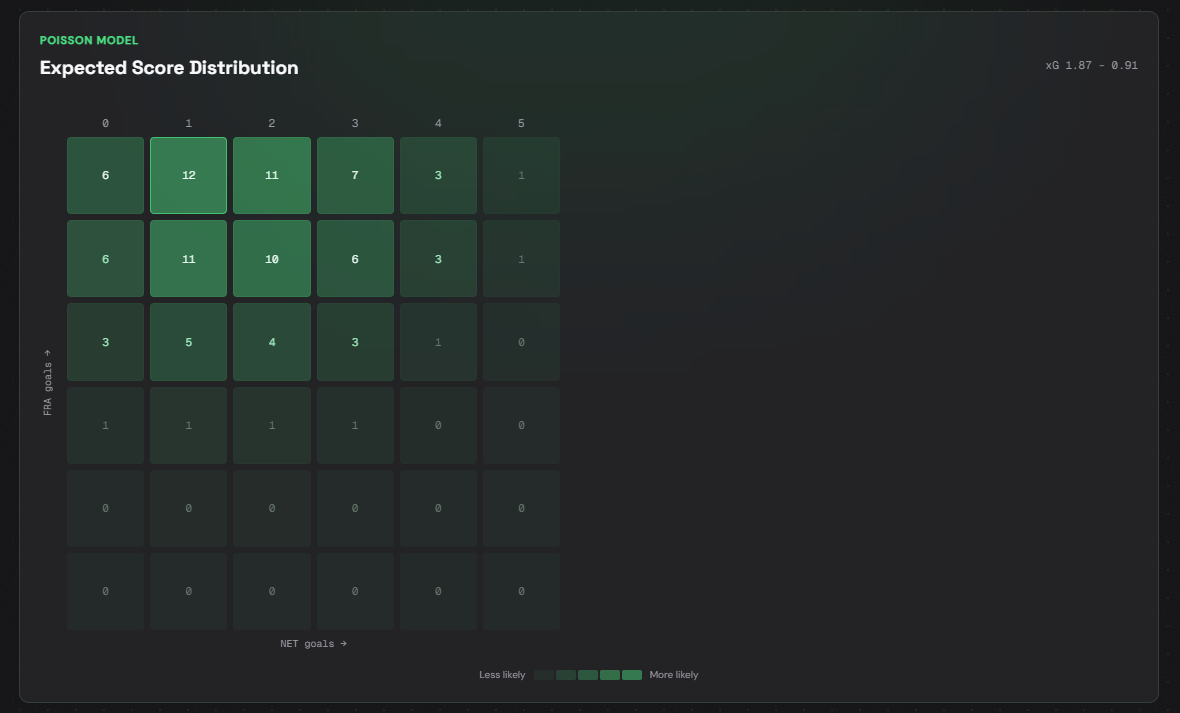Click the 1 cell in column 4

click(438, 342)
